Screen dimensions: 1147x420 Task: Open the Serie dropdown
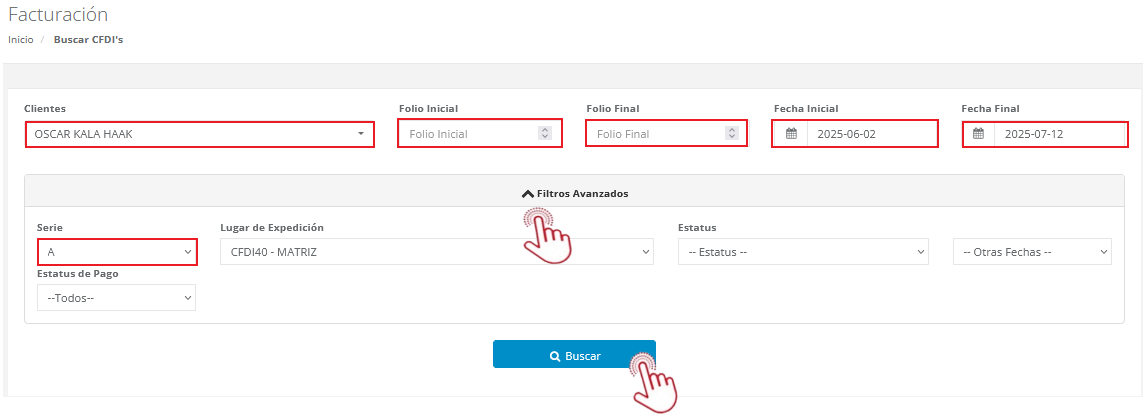(x=117, y=252)
